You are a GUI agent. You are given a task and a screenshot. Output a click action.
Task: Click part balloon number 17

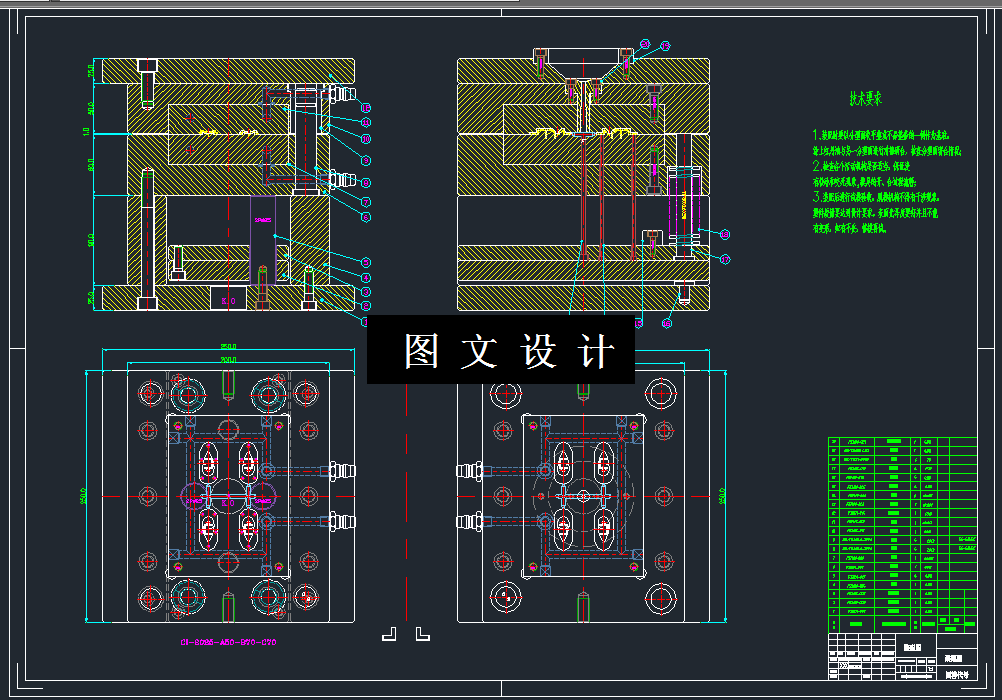point(724,260)
